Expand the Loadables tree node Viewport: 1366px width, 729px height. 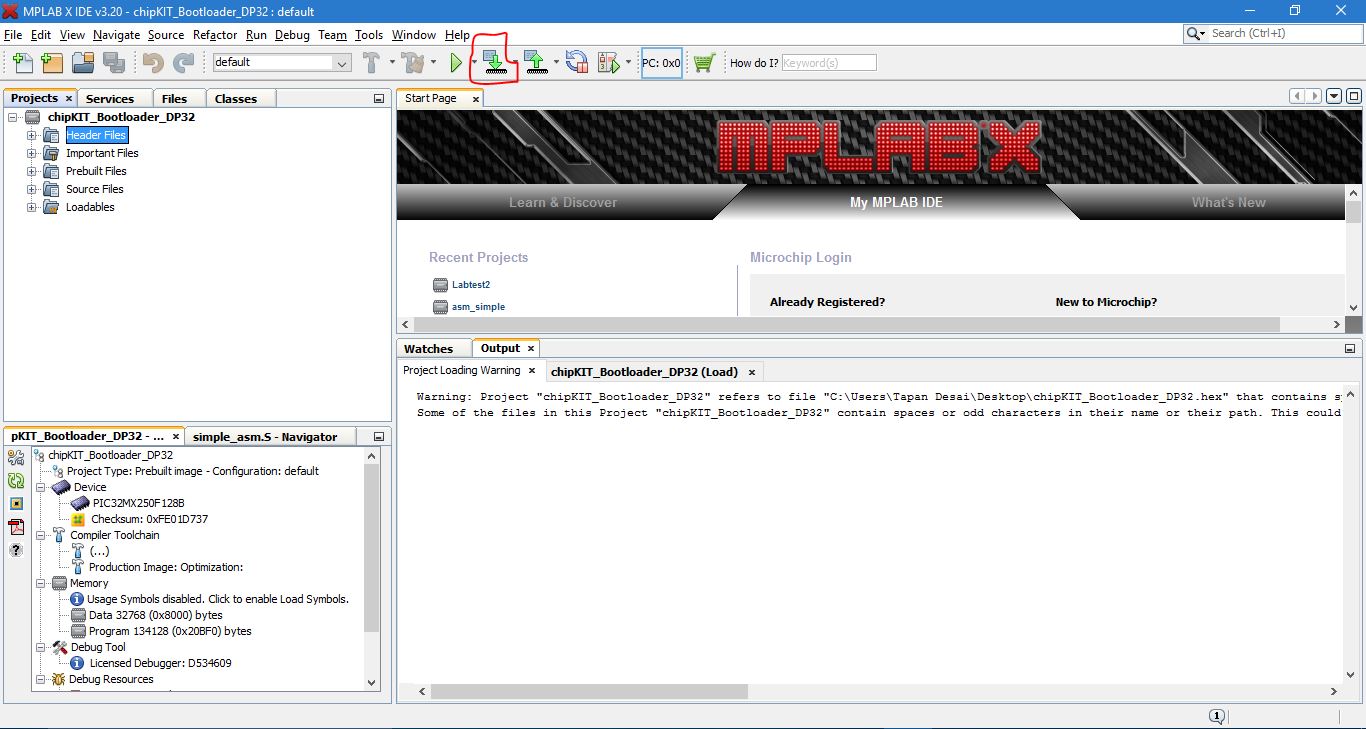pyautogui.click(x=31, y=207)
